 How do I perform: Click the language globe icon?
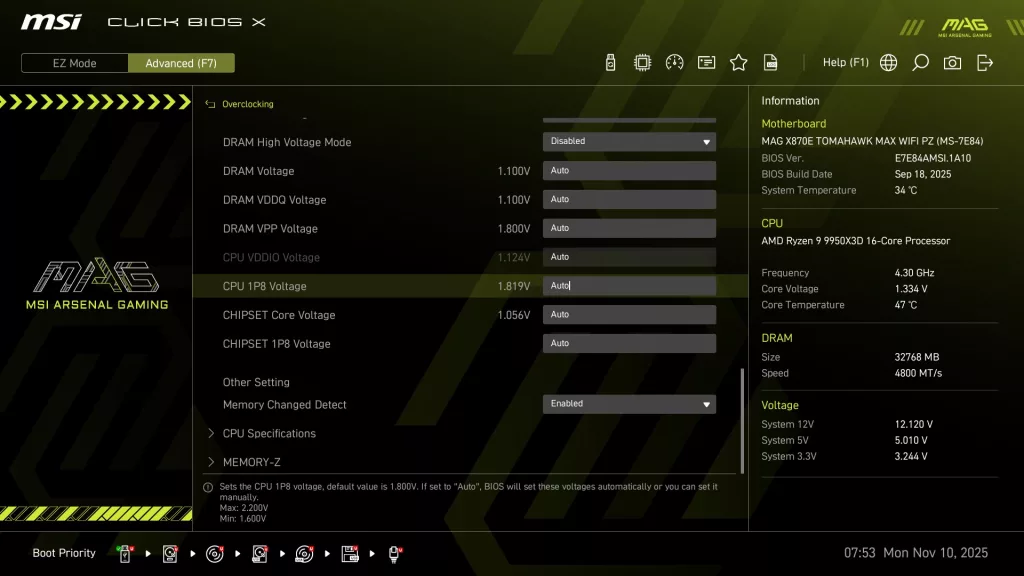tap(887, 62)
